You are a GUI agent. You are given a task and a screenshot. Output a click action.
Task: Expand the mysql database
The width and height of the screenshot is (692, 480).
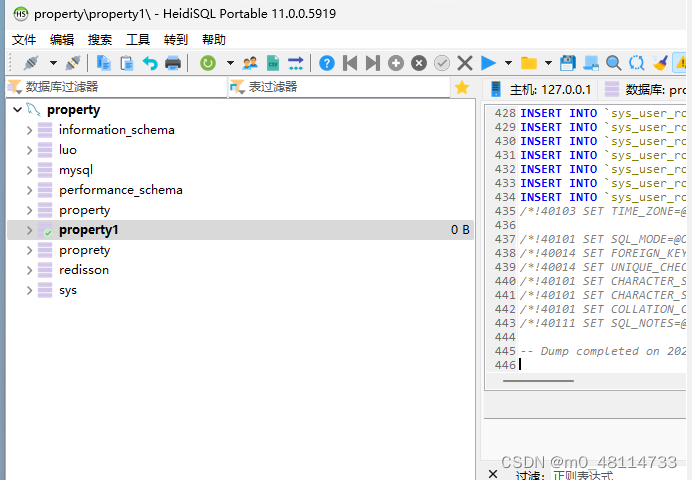29,170
